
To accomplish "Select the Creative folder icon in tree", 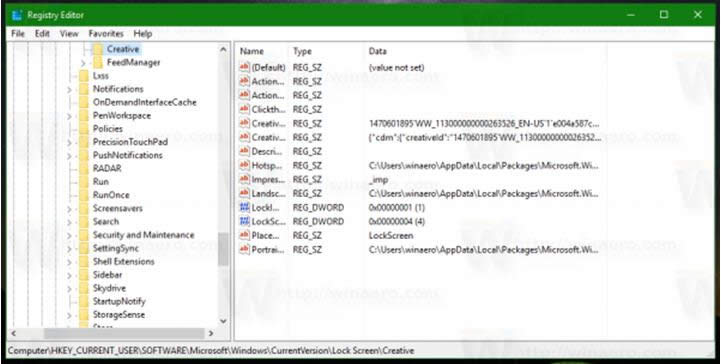I will point(97,49).
